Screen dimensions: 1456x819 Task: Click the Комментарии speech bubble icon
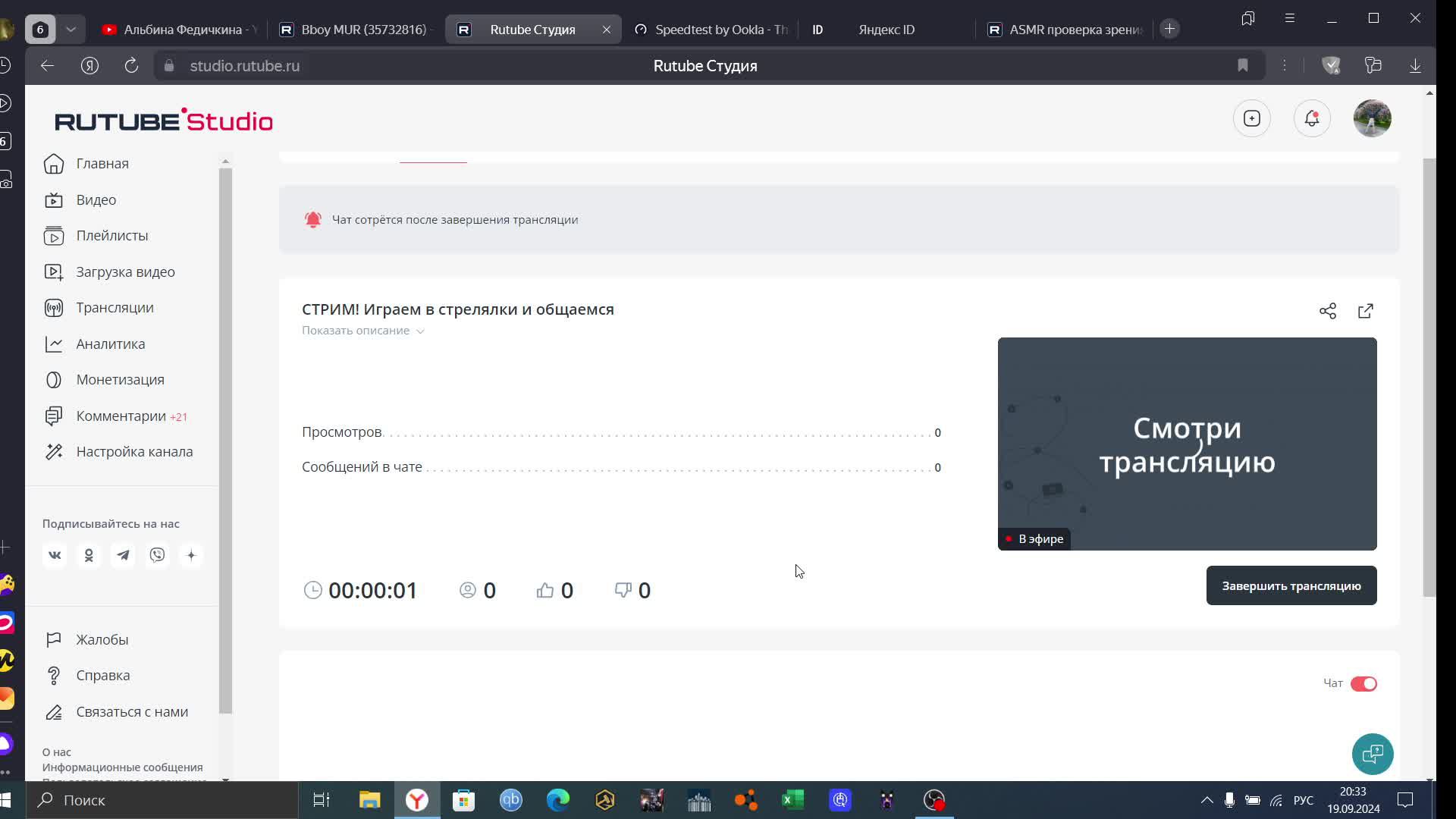click(53, 416)
